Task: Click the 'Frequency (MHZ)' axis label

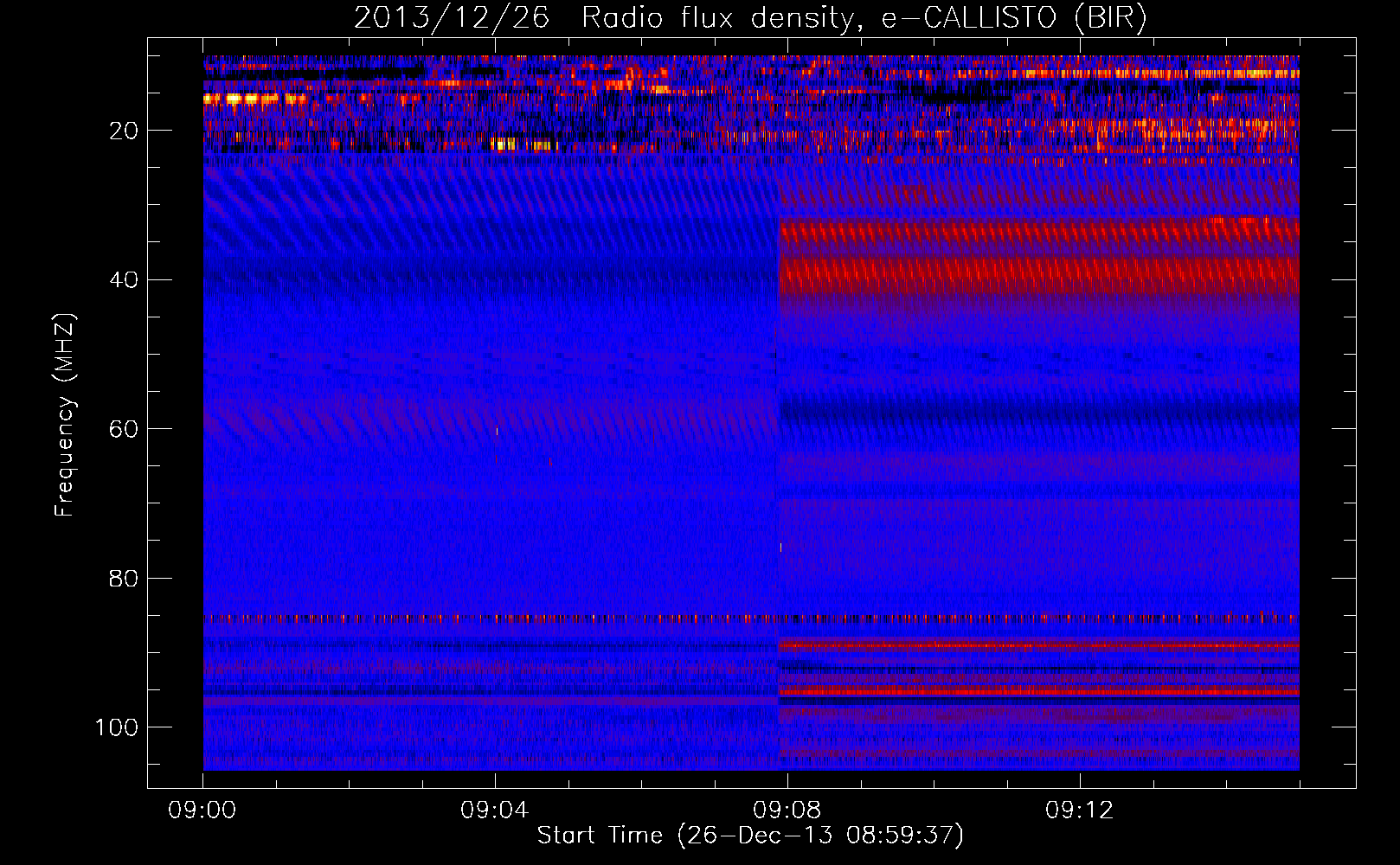Action: (x=65, y=414)
